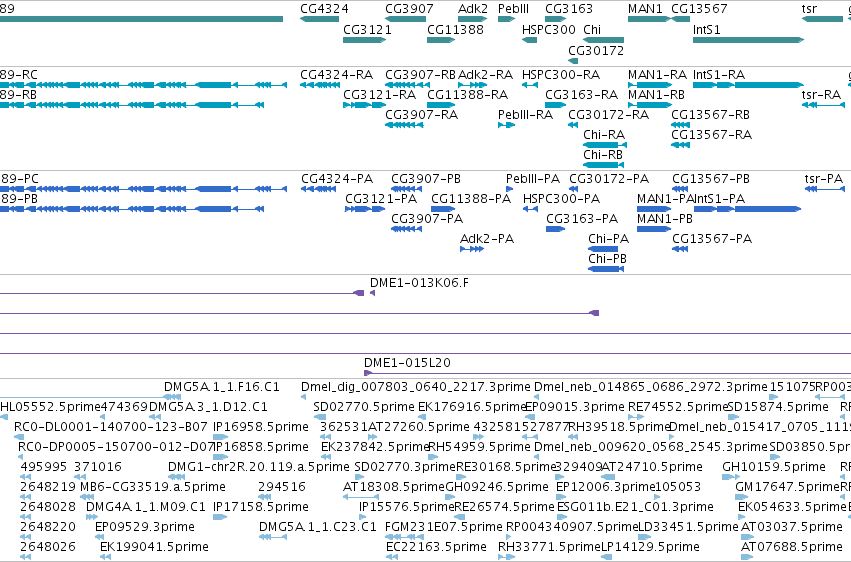Click the Adk2-RA transcript label
The image size is (851, 562).
(x=486, y=75)
